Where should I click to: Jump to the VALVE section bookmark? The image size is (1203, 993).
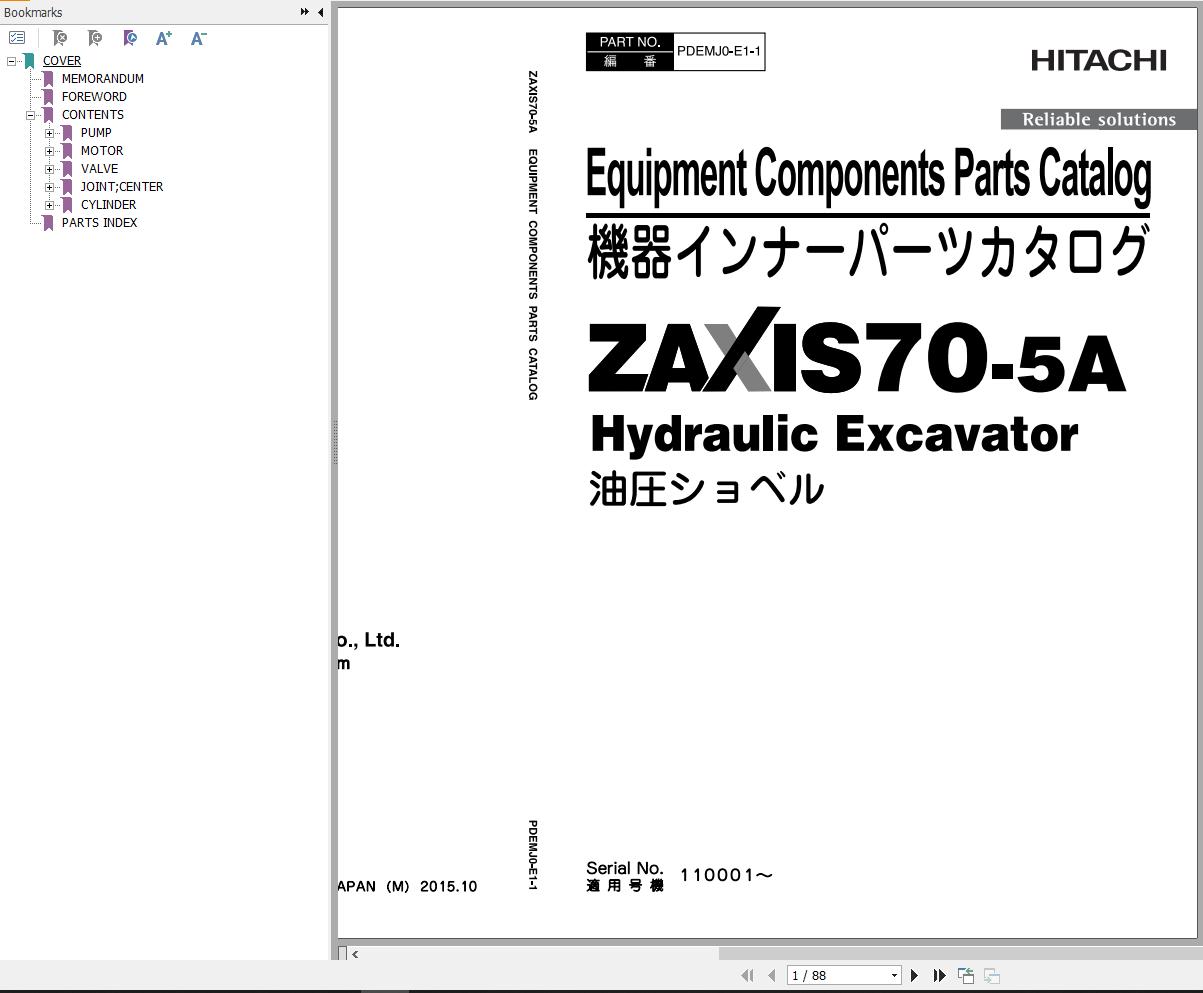coord(99,169)
